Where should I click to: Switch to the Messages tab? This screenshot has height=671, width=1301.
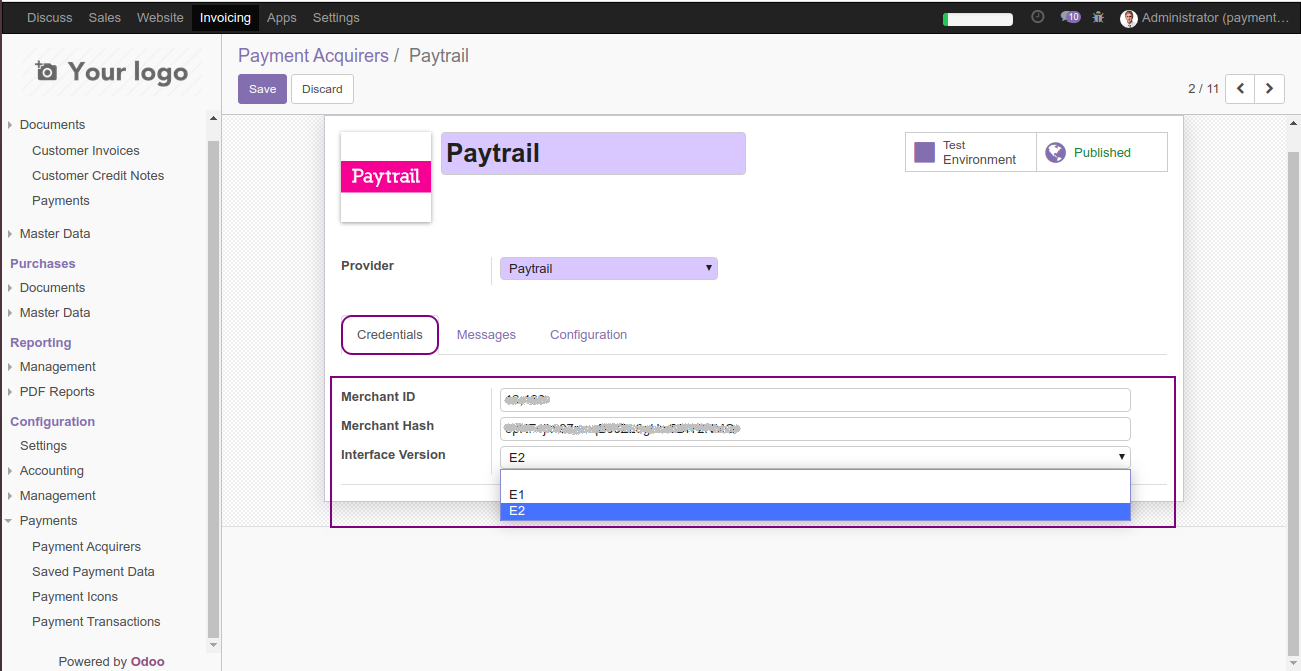tap(486, 335)
